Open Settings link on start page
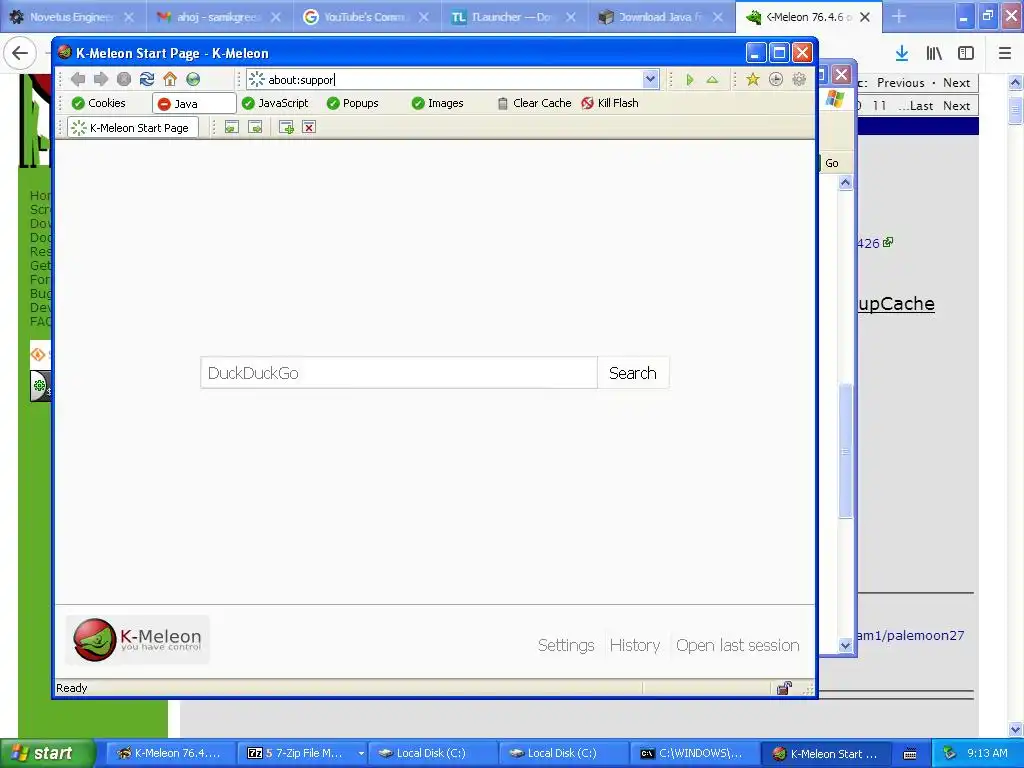 (566, 645)
